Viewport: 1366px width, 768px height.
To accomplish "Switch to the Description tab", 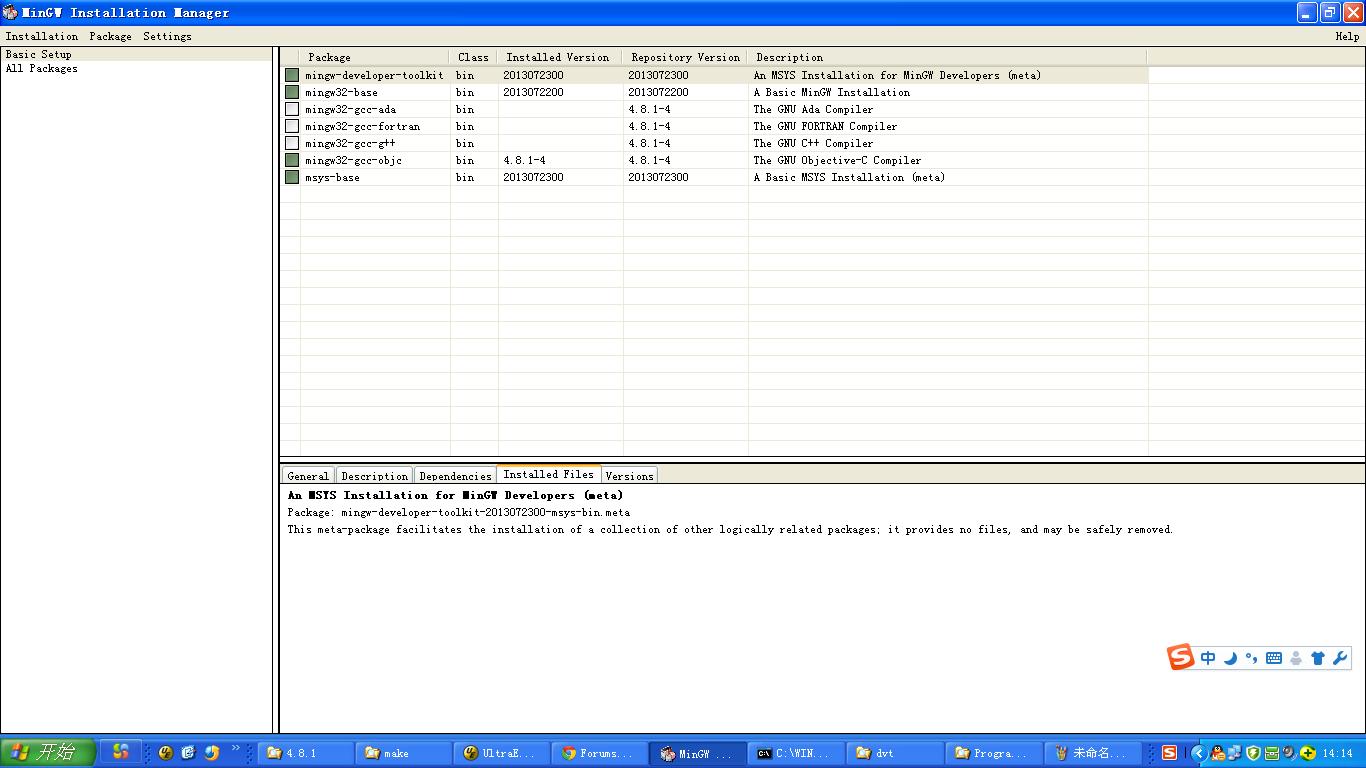I will [375, 476].
